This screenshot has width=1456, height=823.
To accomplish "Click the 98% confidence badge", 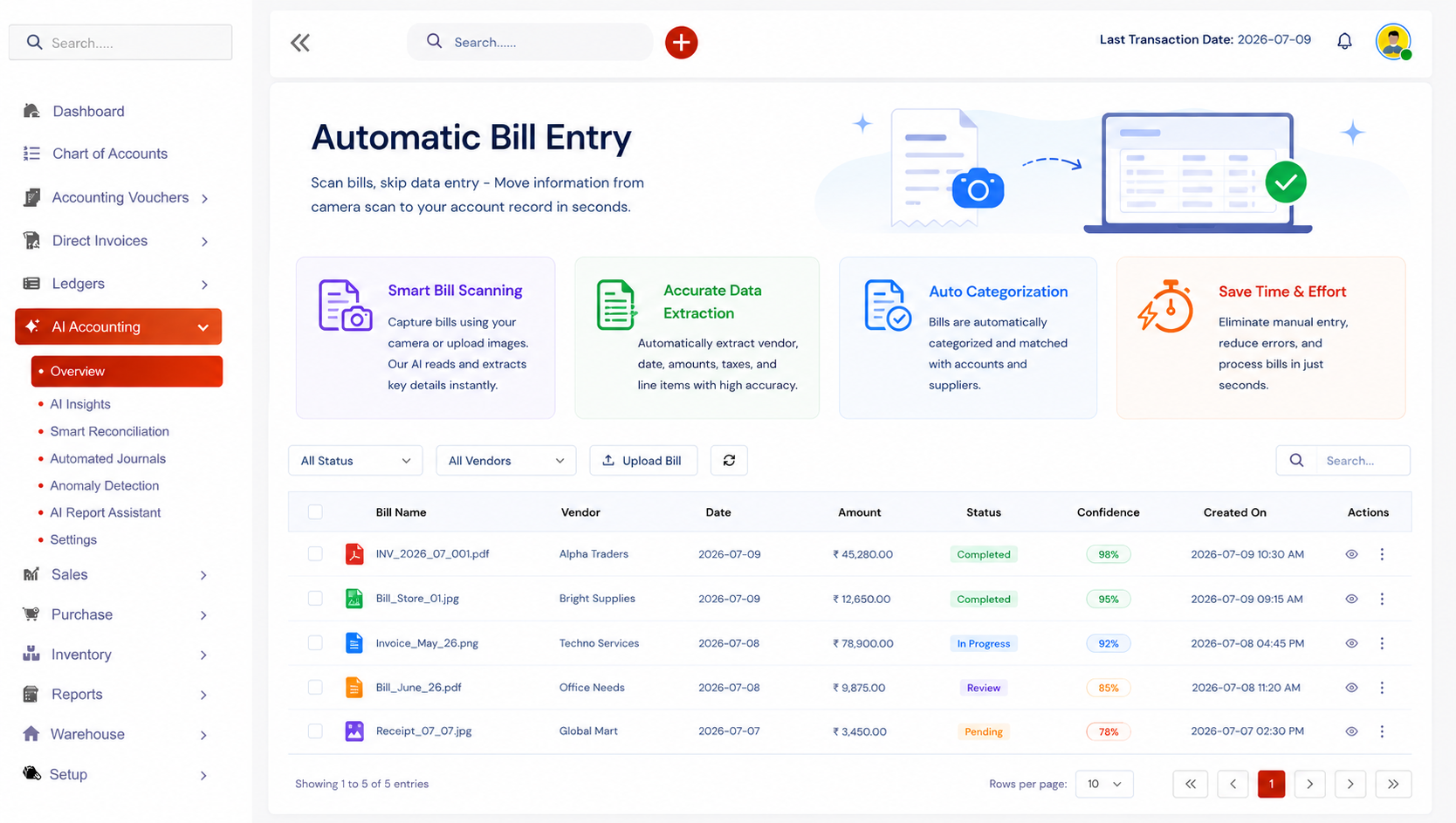I will (x=1109, y=554).
